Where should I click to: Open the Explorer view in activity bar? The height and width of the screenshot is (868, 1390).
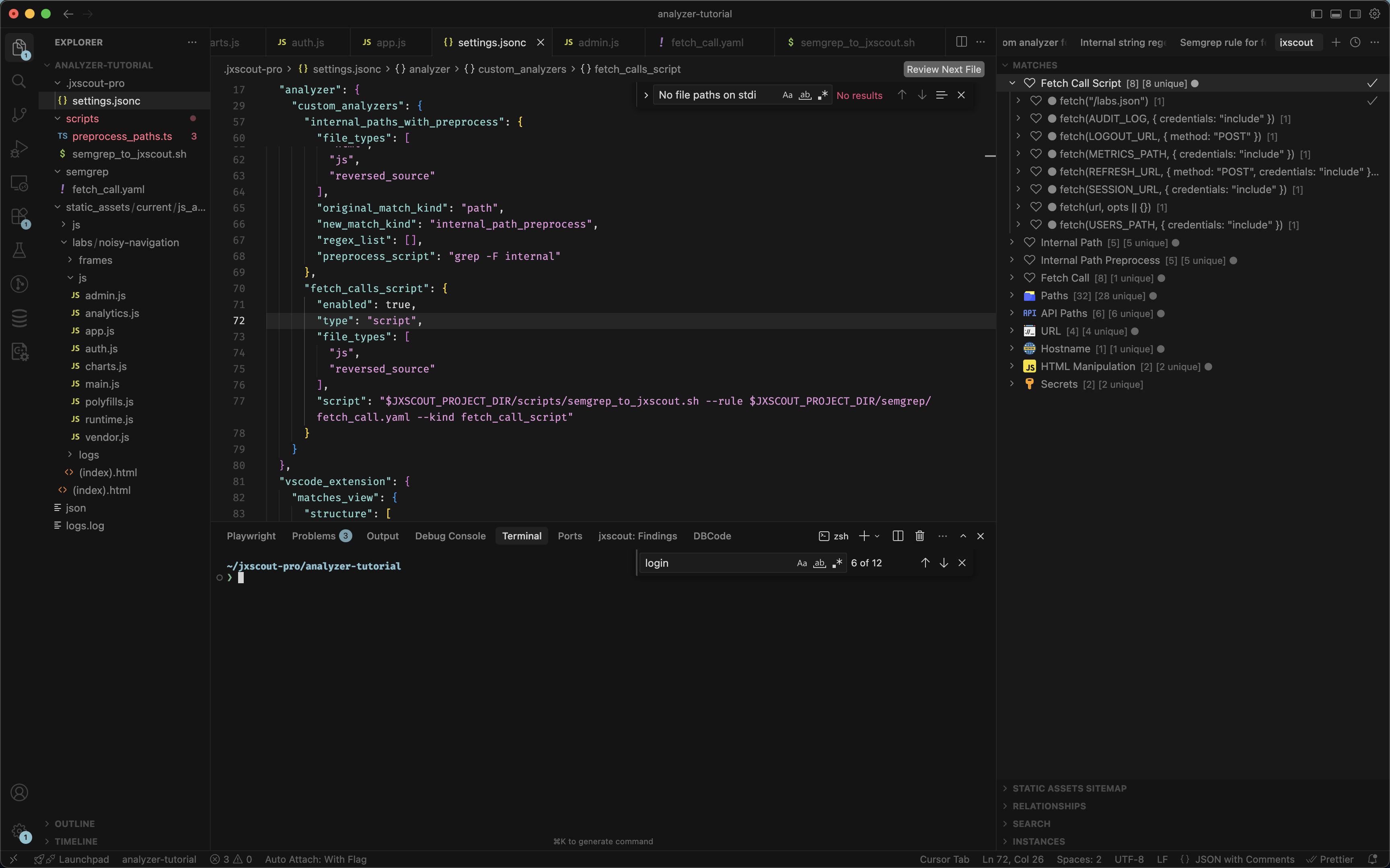[19, 47]
